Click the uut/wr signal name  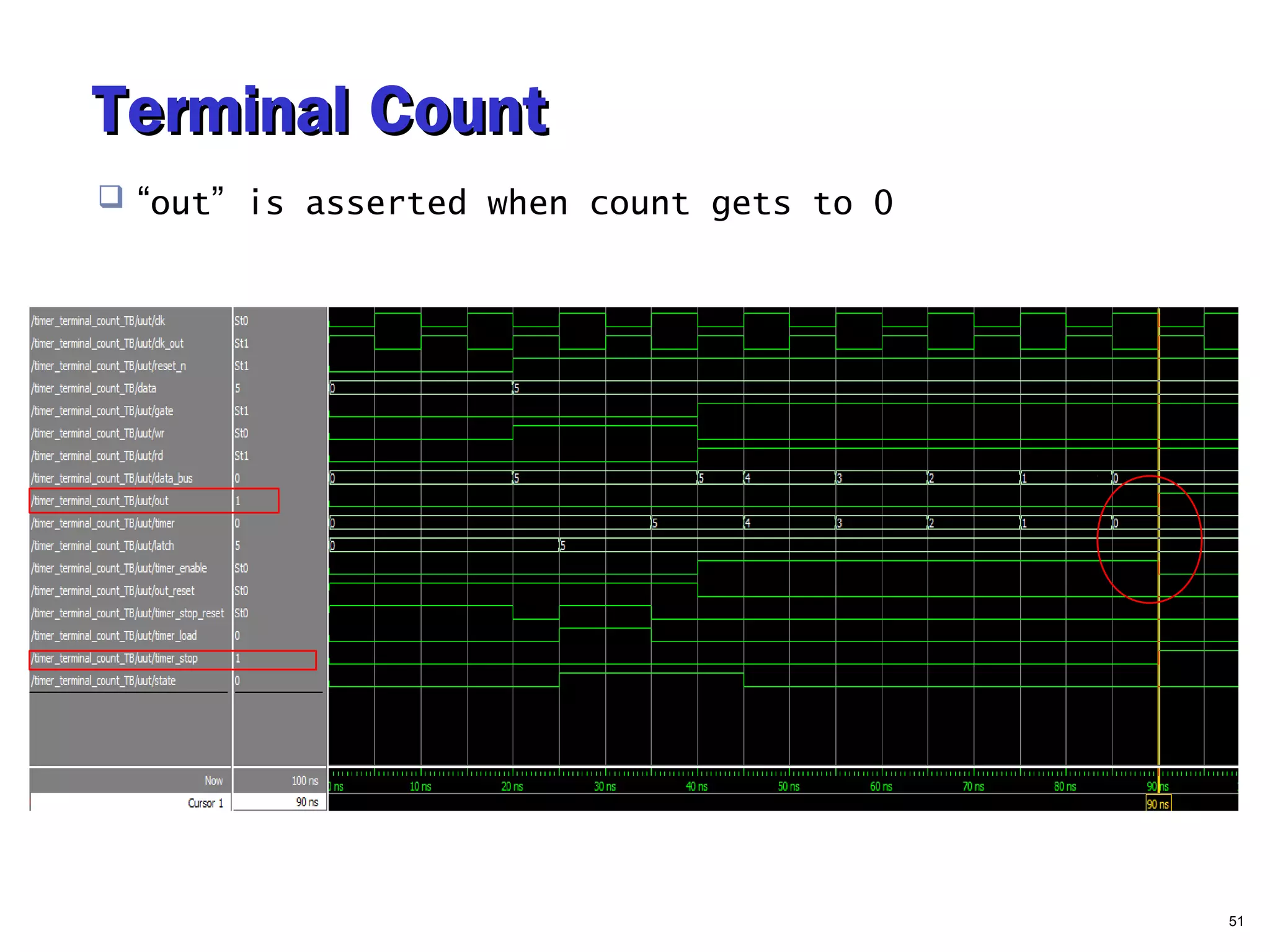tap(98, 433)
